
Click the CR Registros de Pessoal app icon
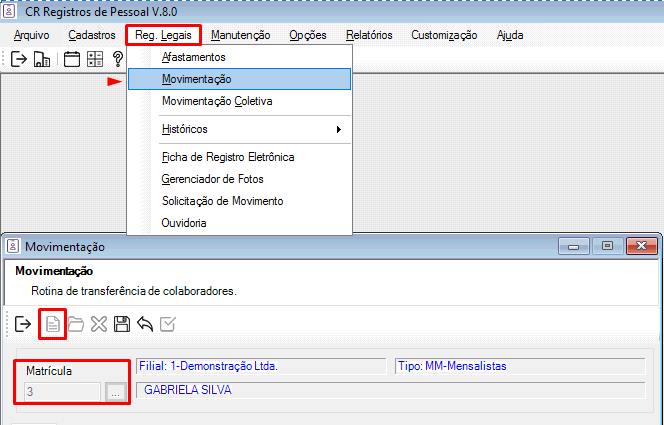(9, 11)
